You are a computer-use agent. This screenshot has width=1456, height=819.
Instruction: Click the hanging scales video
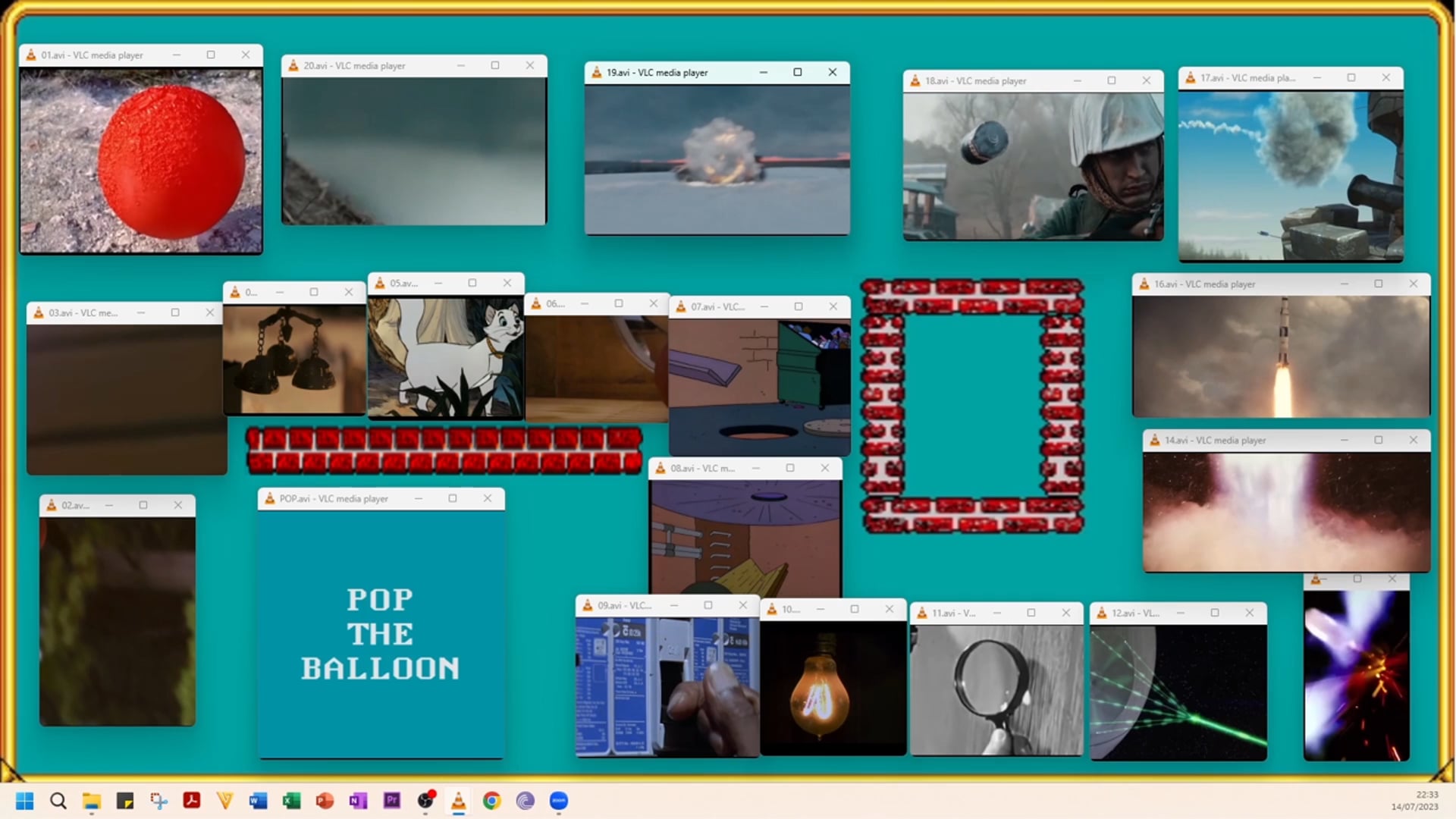295,359
